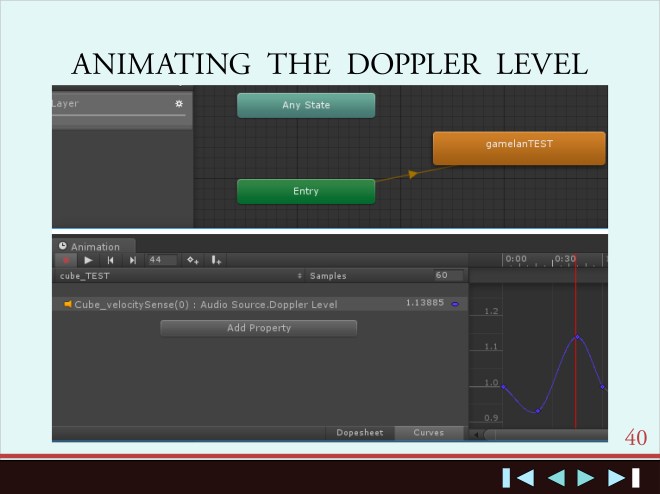660x494 pixels.
Task: Click the Doppler Level keyframe diamond indicator
Action: (x=456, y=304)
